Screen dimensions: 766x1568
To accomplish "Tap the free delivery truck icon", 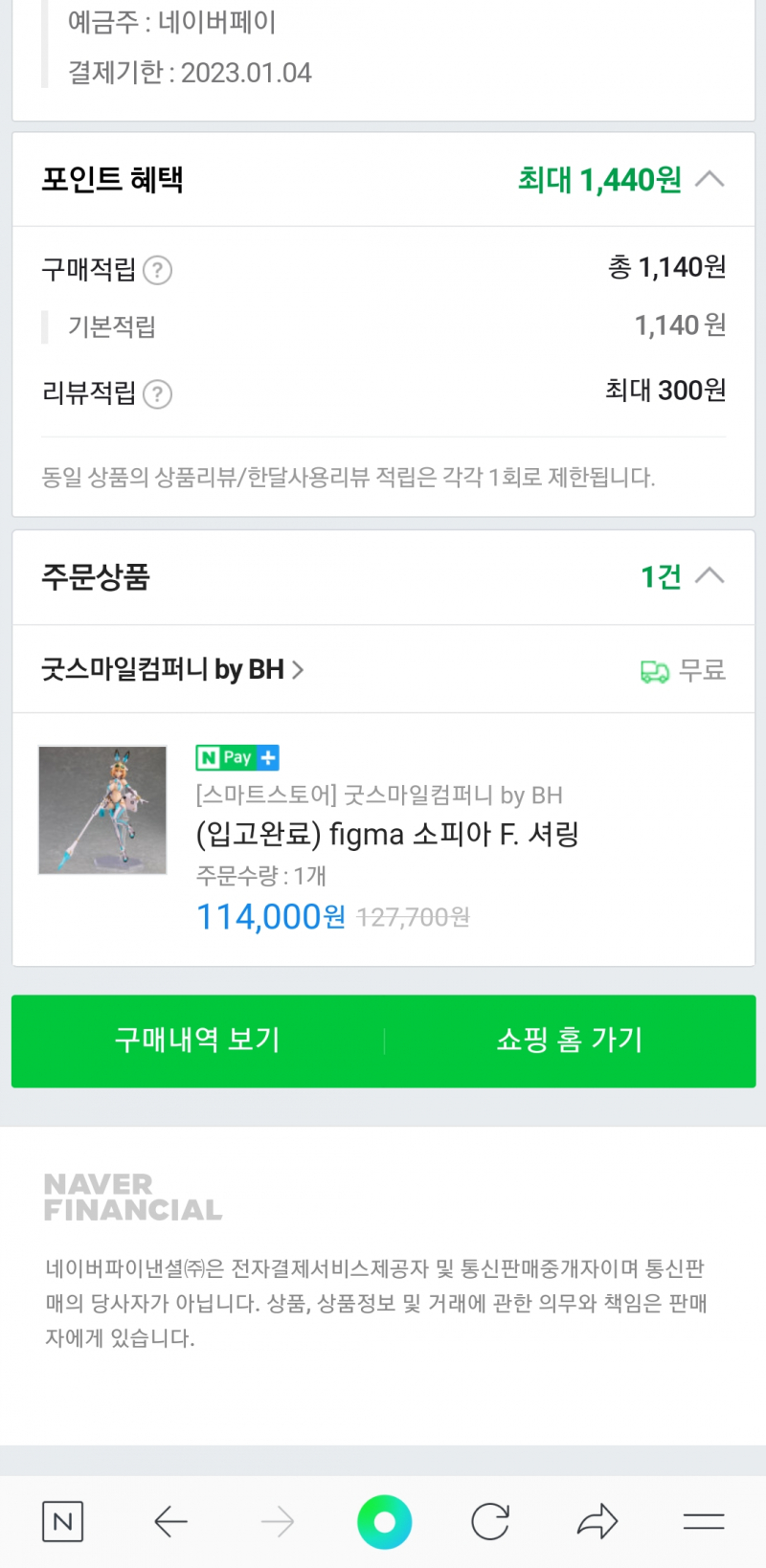I will coord(655,671).
